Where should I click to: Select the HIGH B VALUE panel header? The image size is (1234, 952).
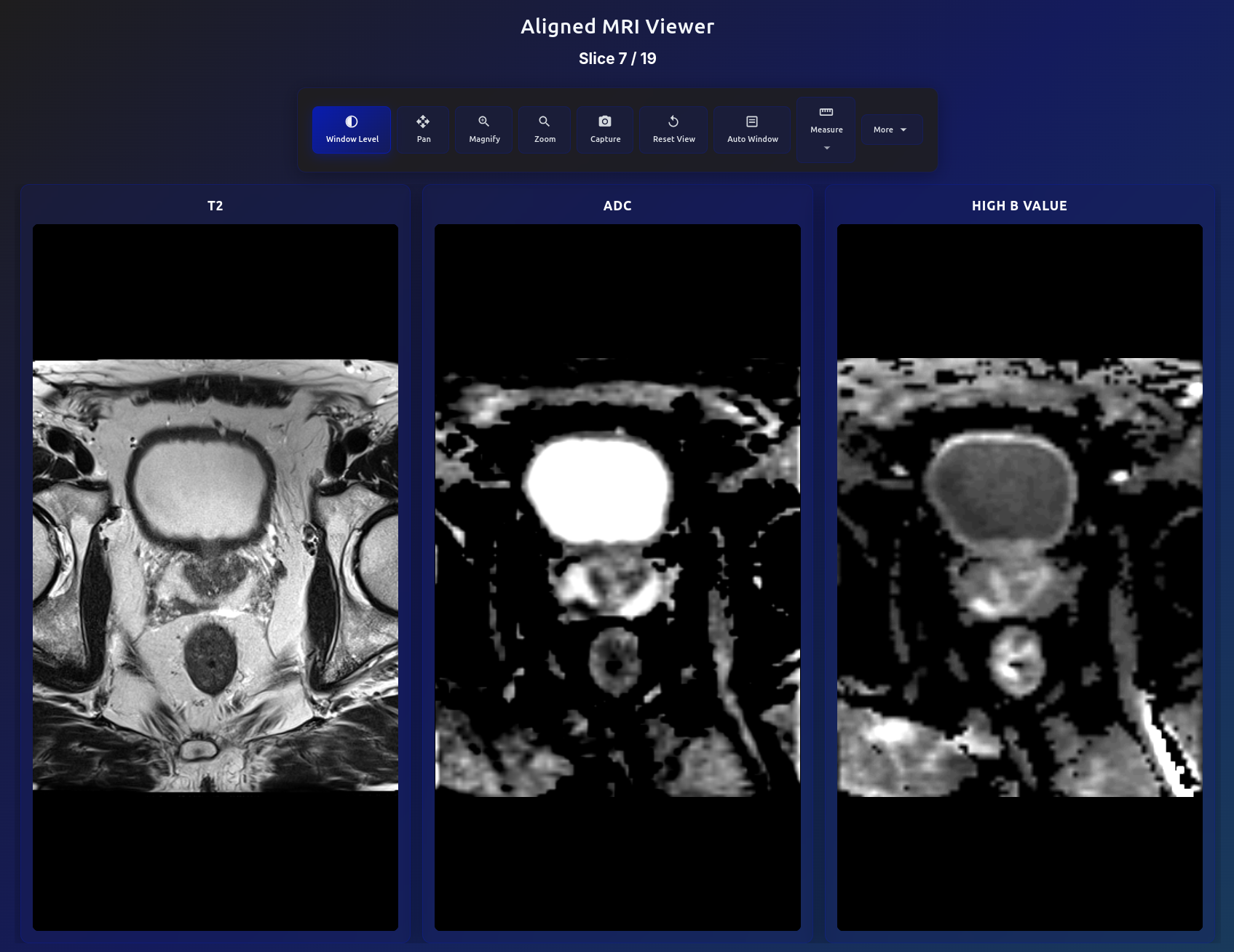click(1019, 206)
